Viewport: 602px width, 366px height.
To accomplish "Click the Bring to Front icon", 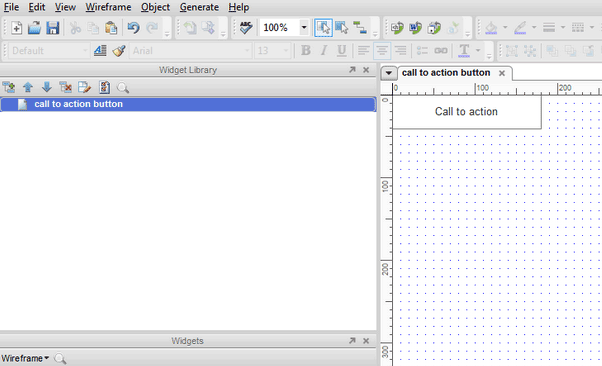I will coord(552,50).
